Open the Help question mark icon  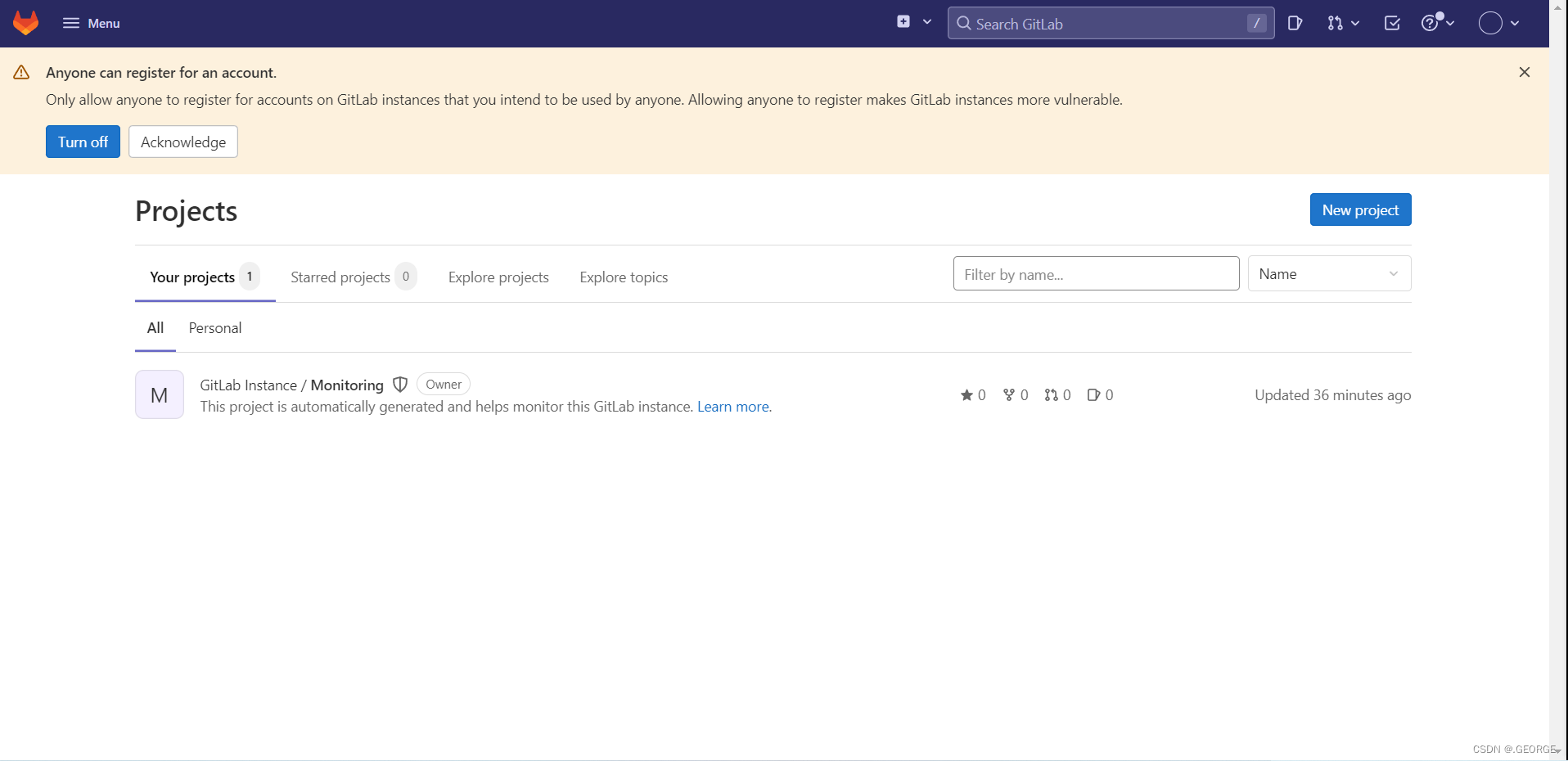point(1430,23)
